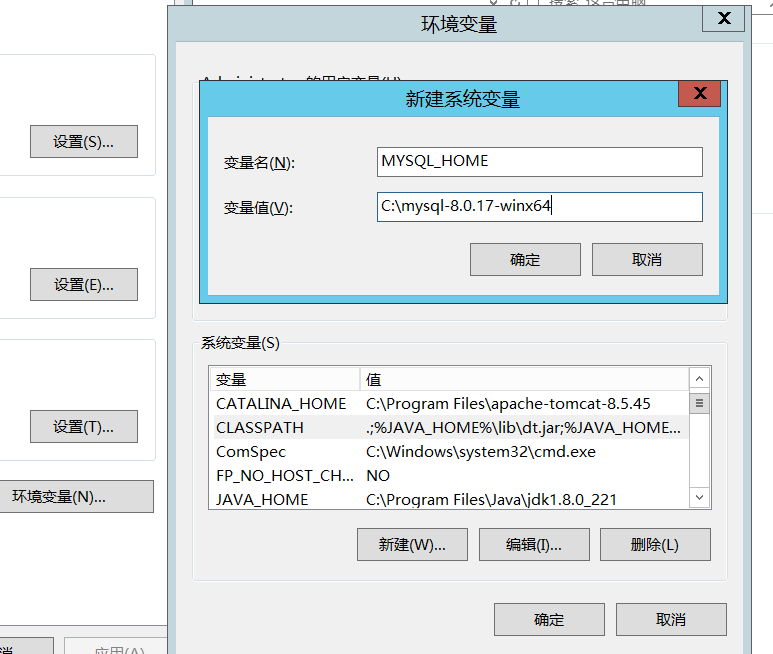Close the 环境变量 window with X
This screenshot has height=654, width=773.
point(723,19)
